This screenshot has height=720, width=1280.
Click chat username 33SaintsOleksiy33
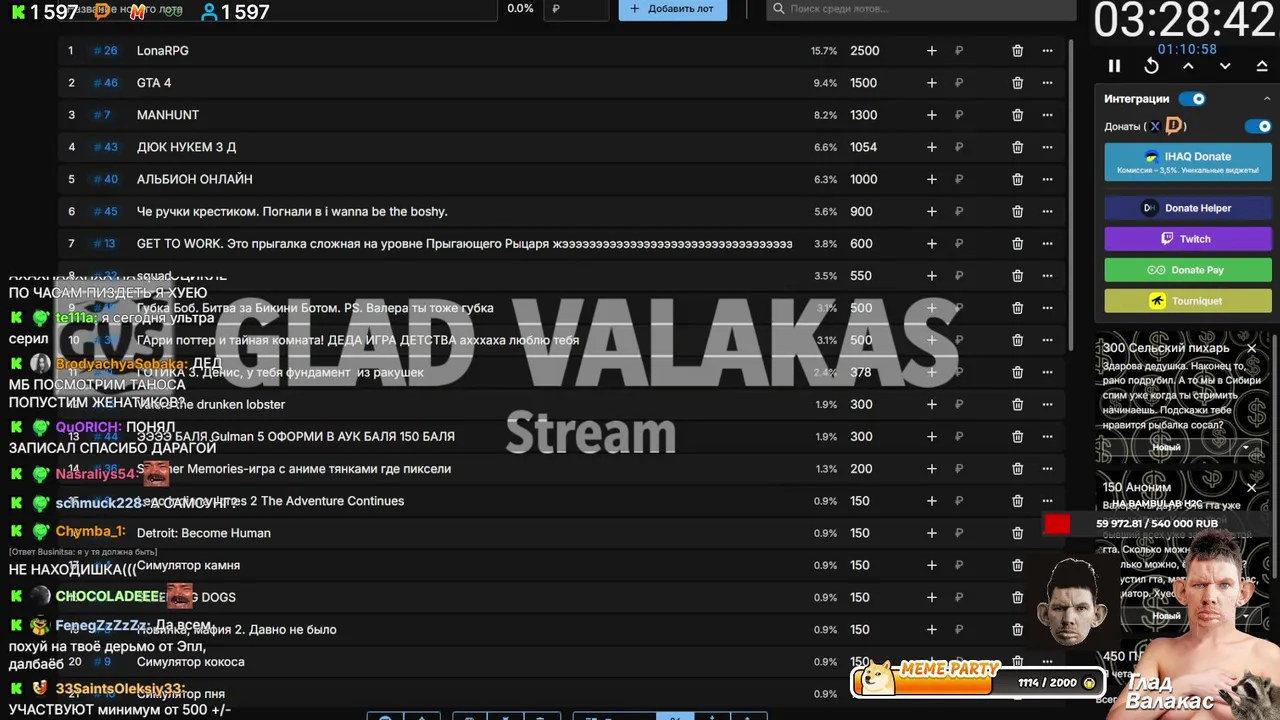point(120,689)
